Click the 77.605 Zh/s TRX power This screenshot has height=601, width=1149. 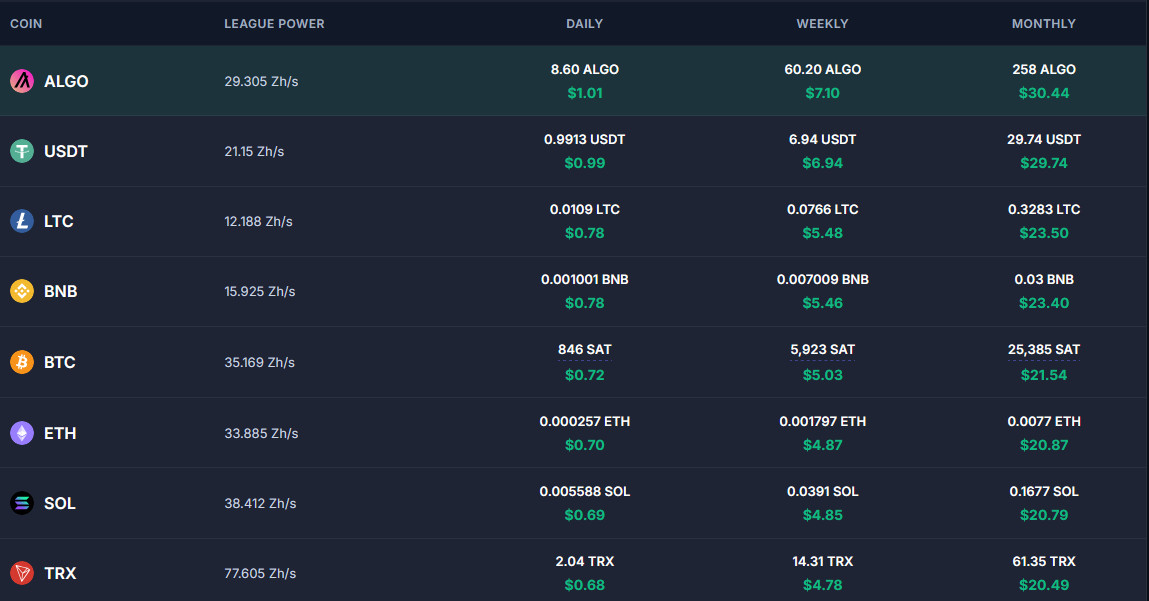coord(260,573)
